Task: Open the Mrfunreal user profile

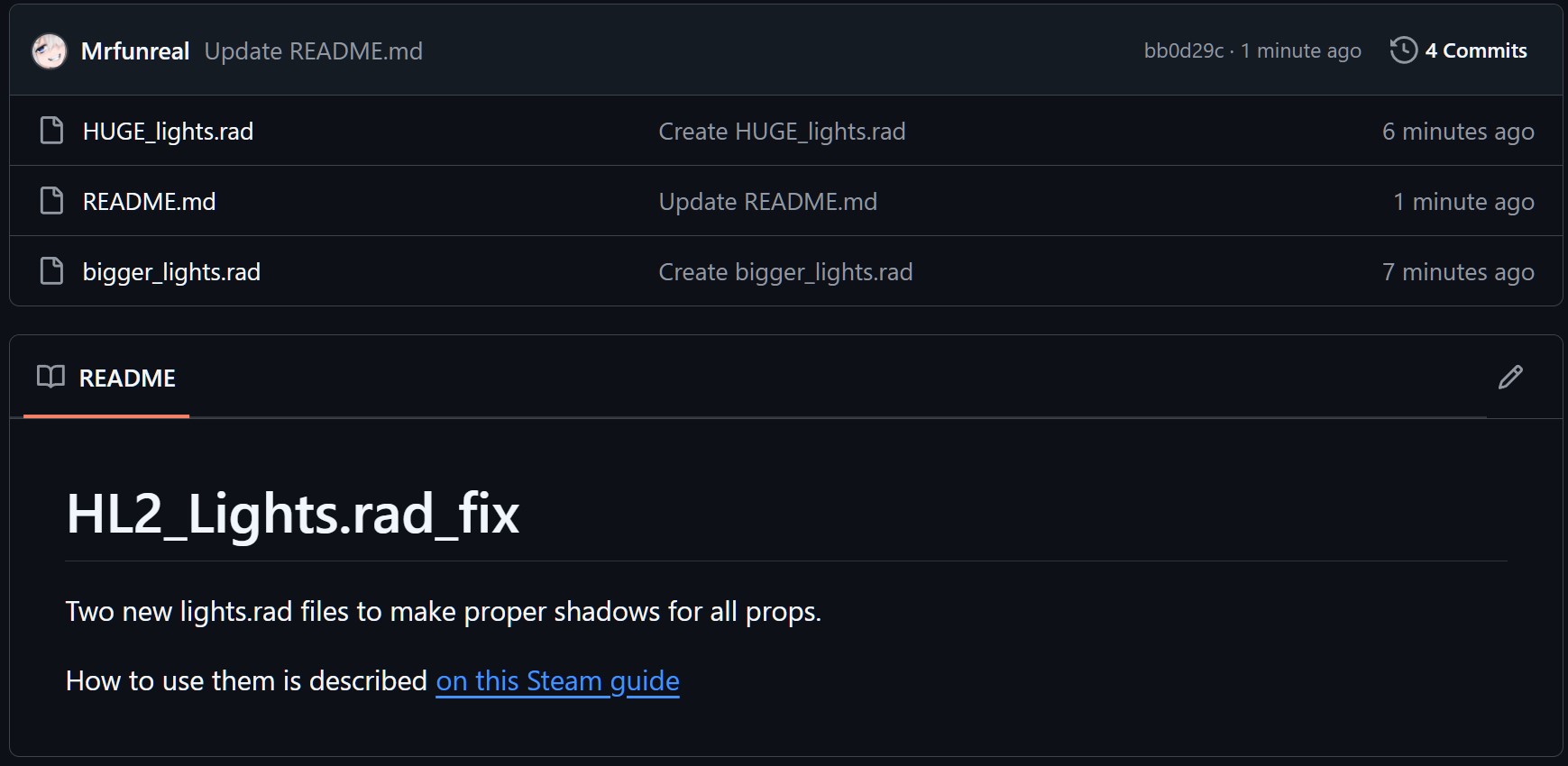Action: tap(135, 51)
